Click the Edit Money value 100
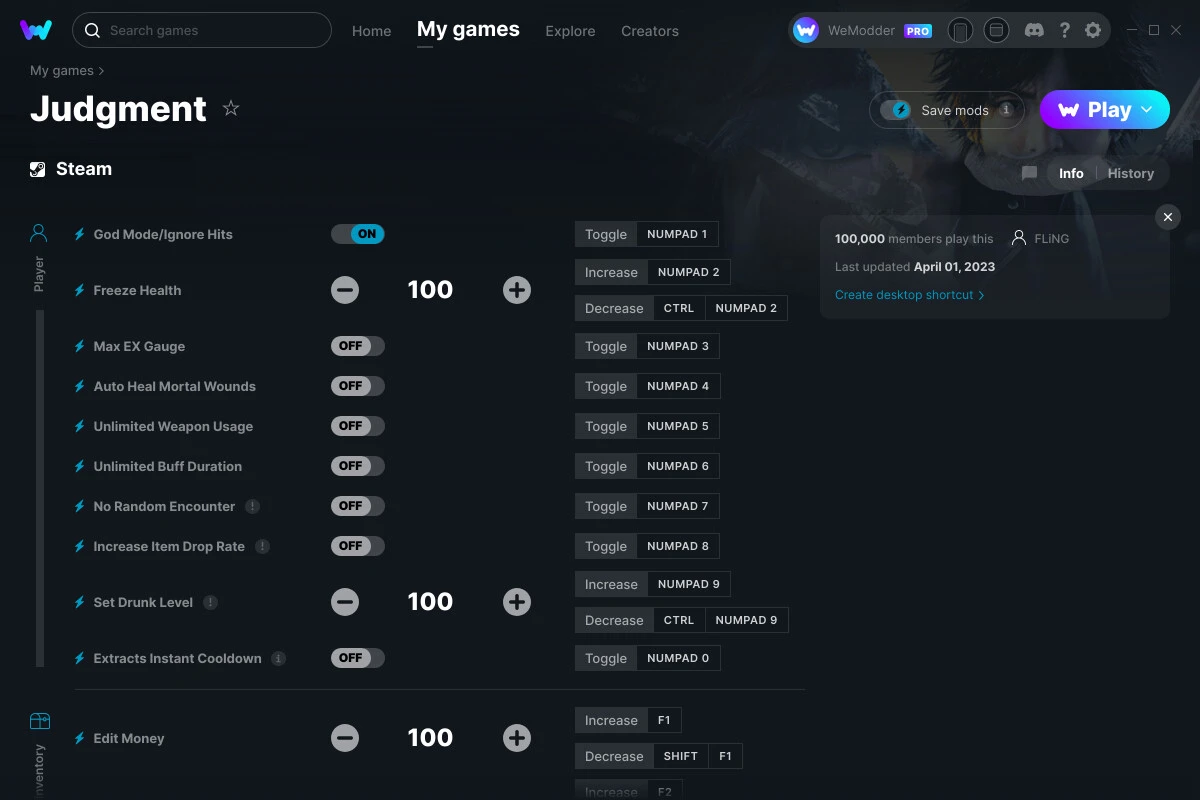 (x=430, y=738)
